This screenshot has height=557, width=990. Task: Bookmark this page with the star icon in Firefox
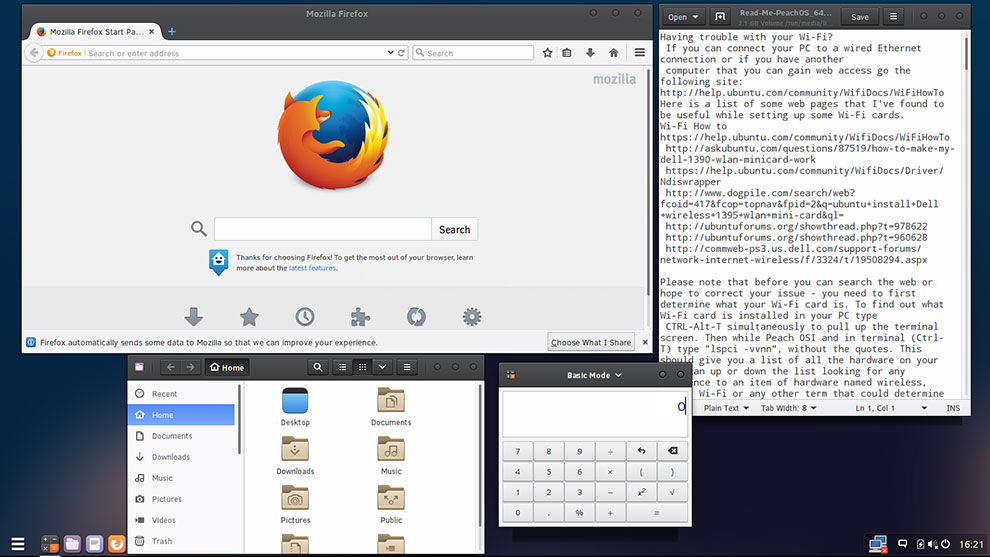[547, 53]
